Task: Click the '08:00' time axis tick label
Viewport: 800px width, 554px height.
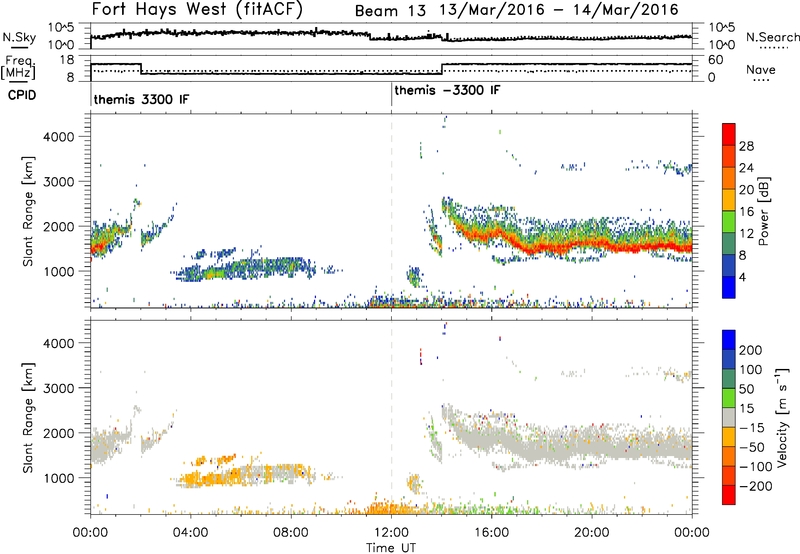Action: click(x=291, y=533)
